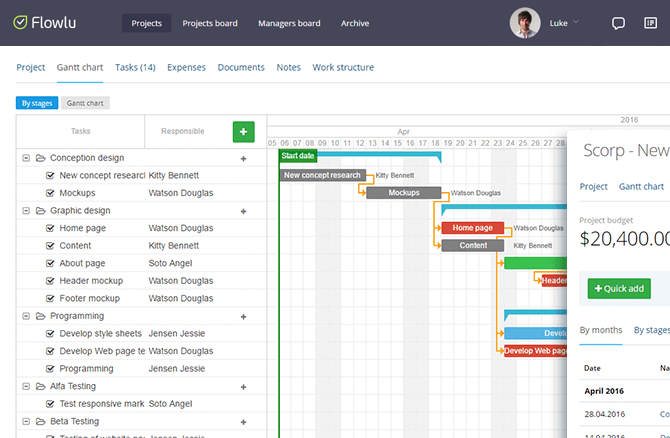The width and height of the screenshot is (670, 438).
Task: Open Gantt chart tab in Scorp panel
Action: click(x=641, y=186)
